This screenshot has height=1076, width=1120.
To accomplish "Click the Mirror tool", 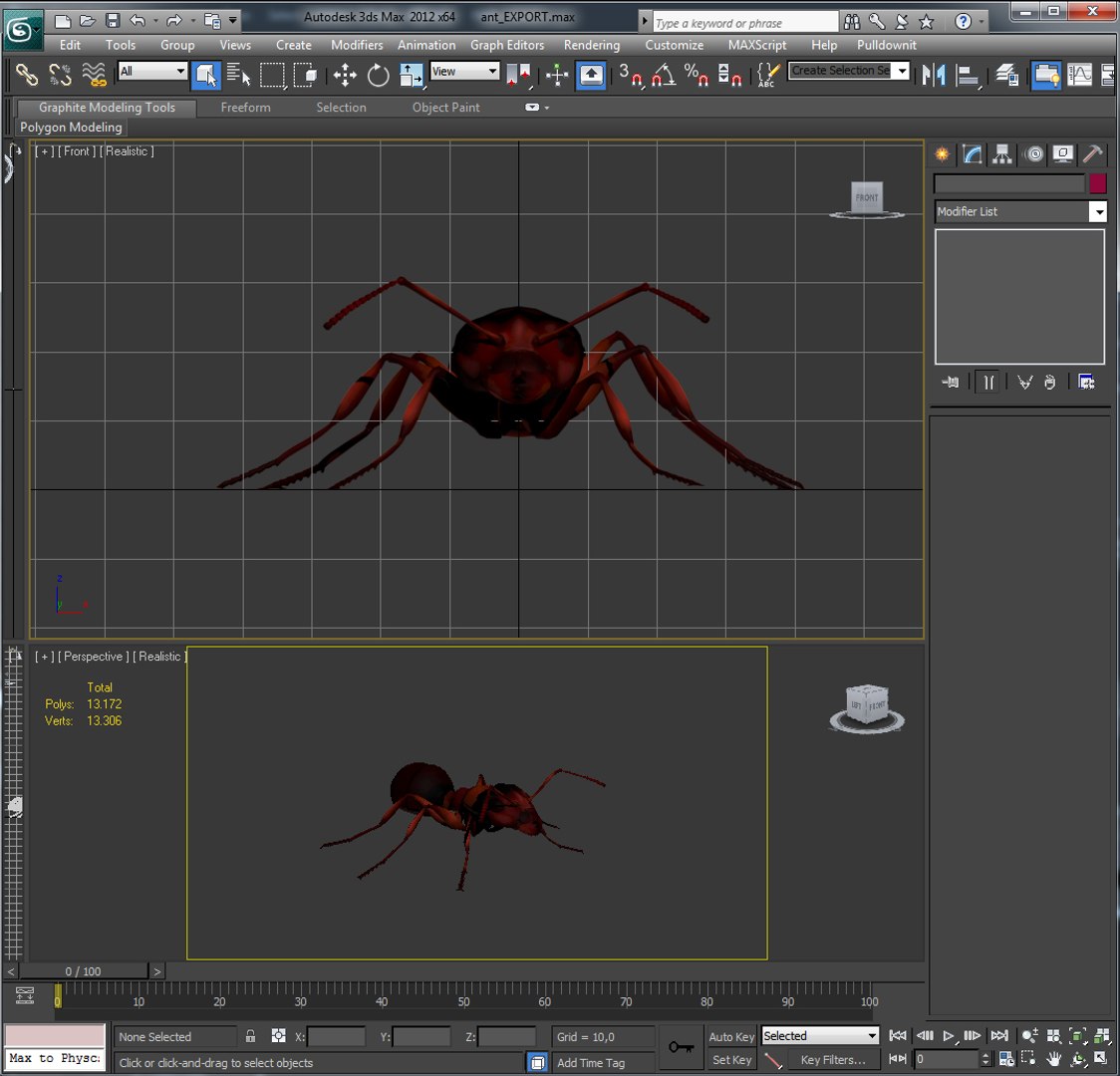I will (933, 75).
